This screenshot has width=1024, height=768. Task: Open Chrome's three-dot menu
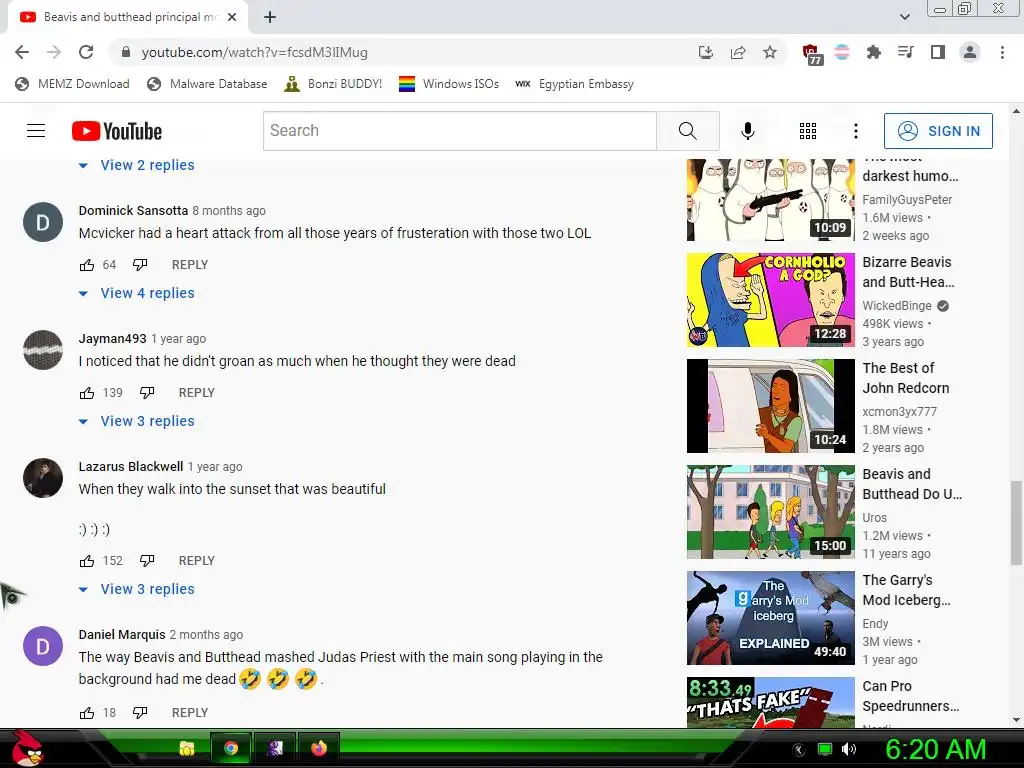(1002, 52)
